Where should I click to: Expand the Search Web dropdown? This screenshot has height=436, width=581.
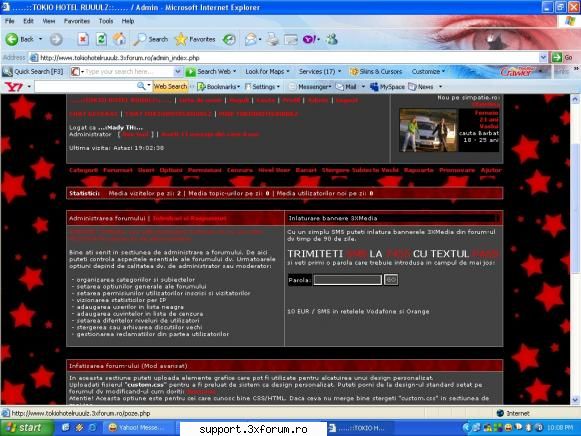pyautogui.click(x=235, y=71)
